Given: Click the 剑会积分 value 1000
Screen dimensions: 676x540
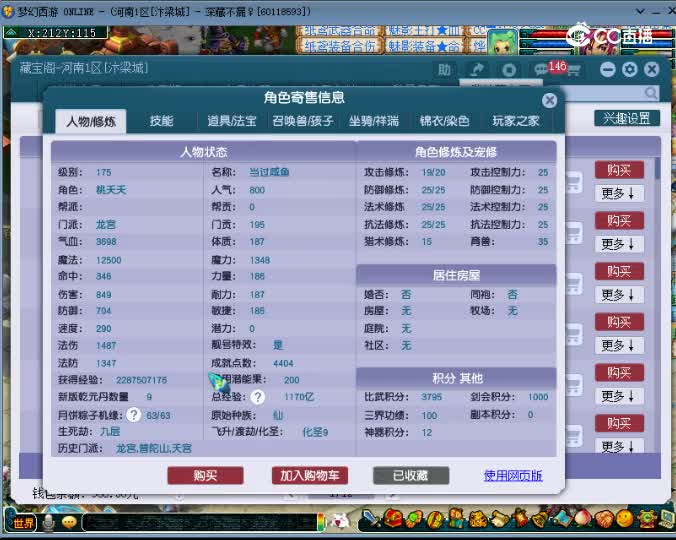Looking at the screenshot, I should 538,397.
